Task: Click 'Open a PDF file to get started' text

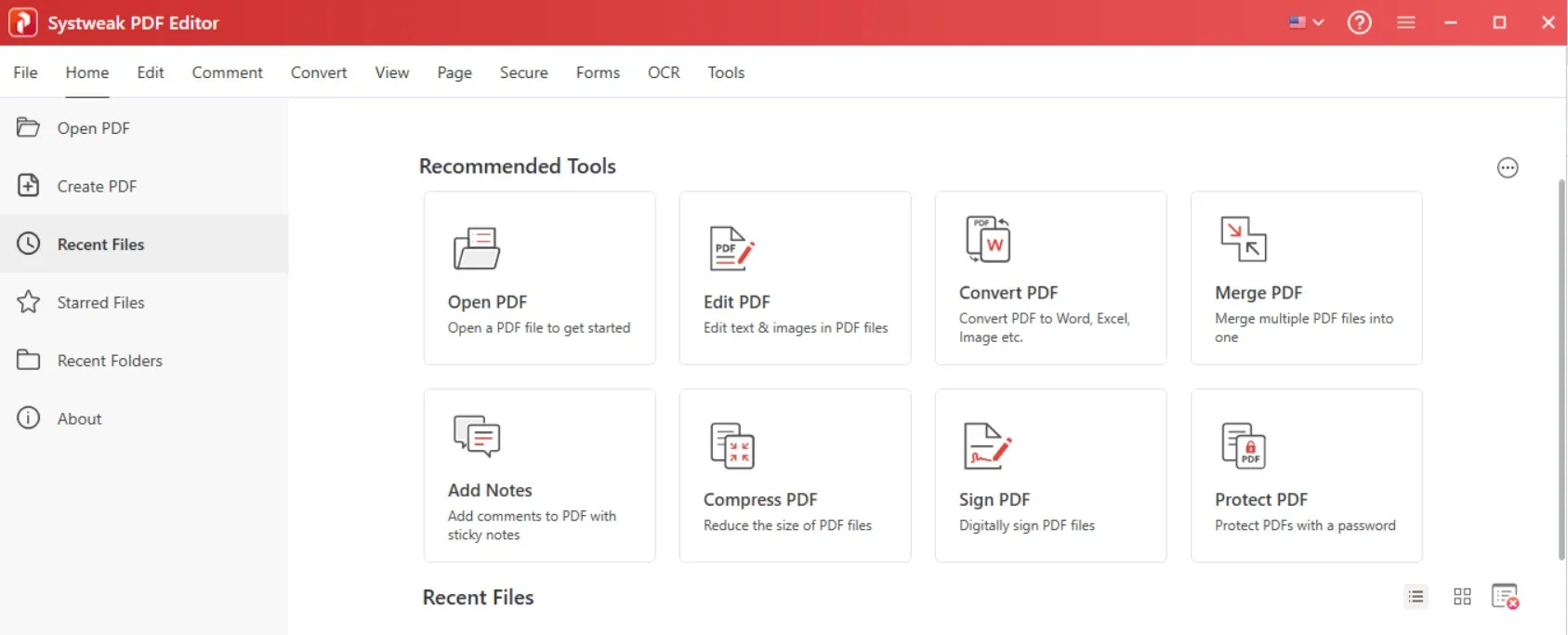Action: click(539, 328)
